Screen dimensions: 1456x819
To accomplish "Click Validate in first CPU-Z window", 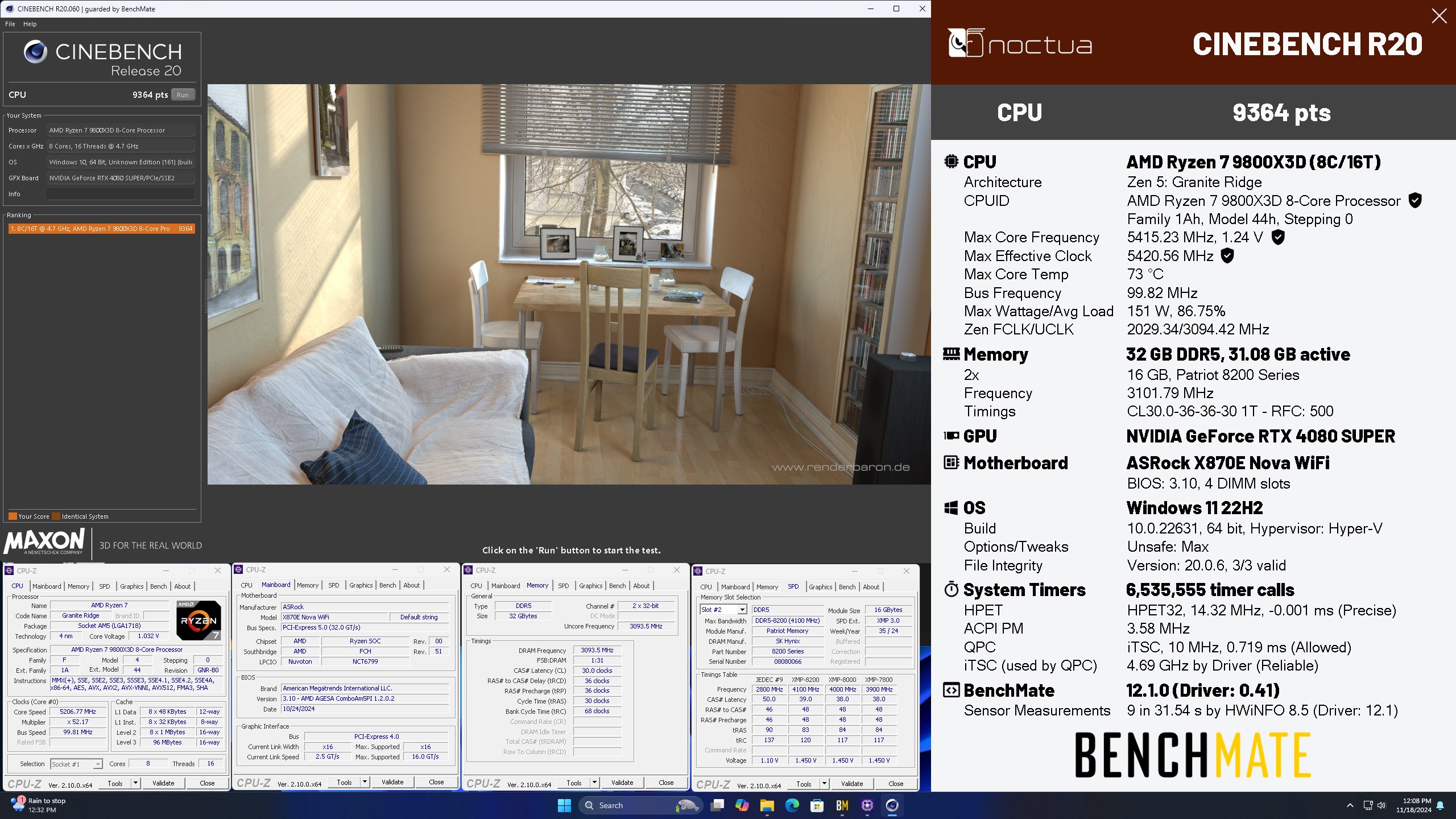I will 163,783.
